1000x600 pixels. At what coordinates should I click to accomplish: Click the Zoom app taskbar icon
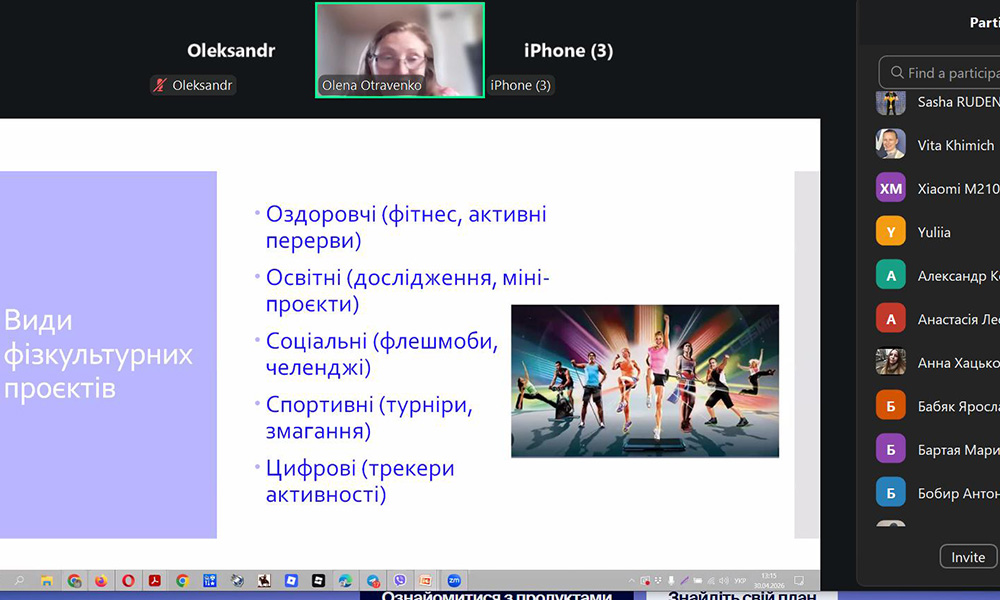454,580
